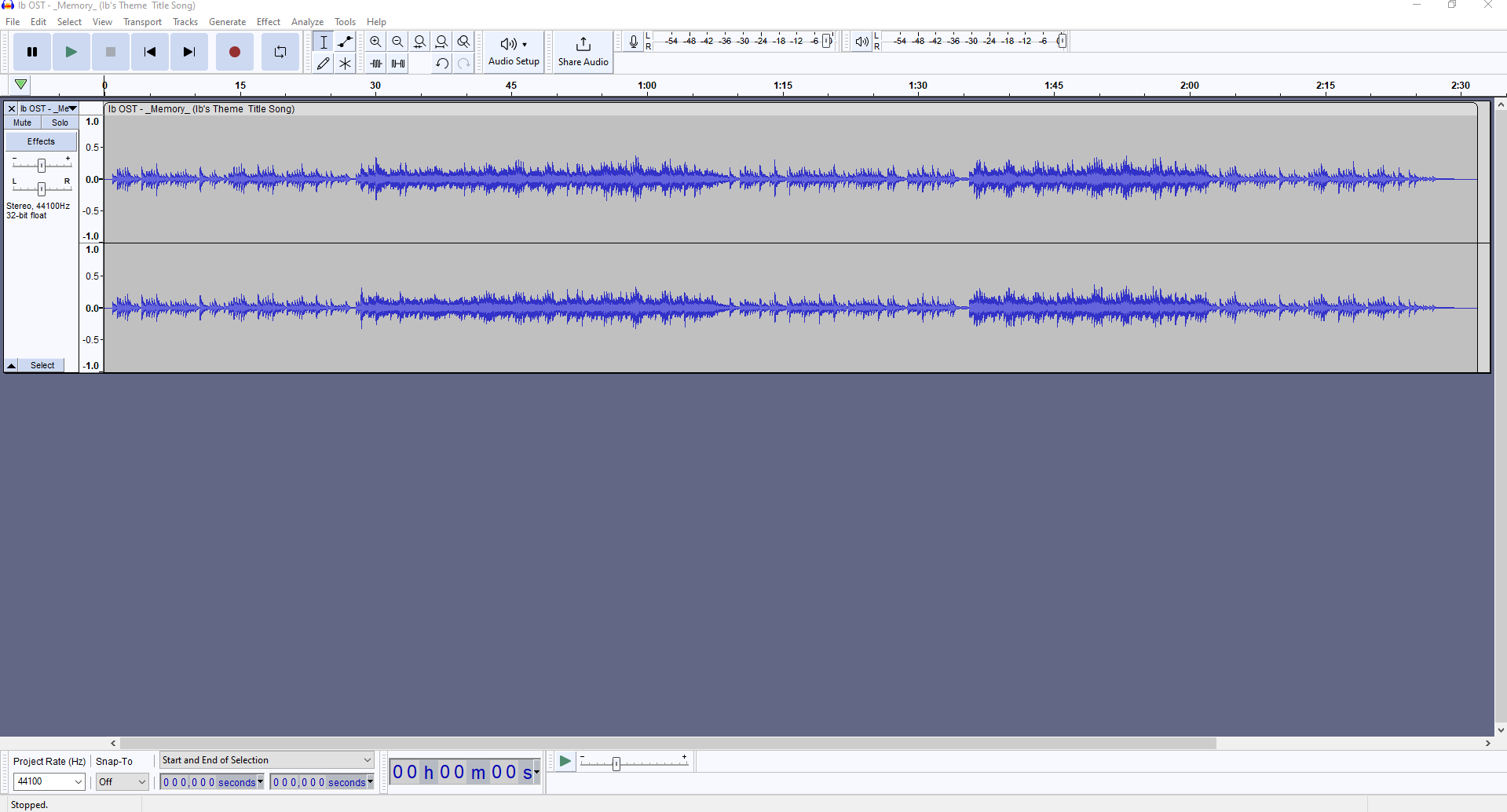Image resolution: width=1507 pixels, height=812 pixels.
Task: Stop playback with the Stop button
Action: [111, 52]
